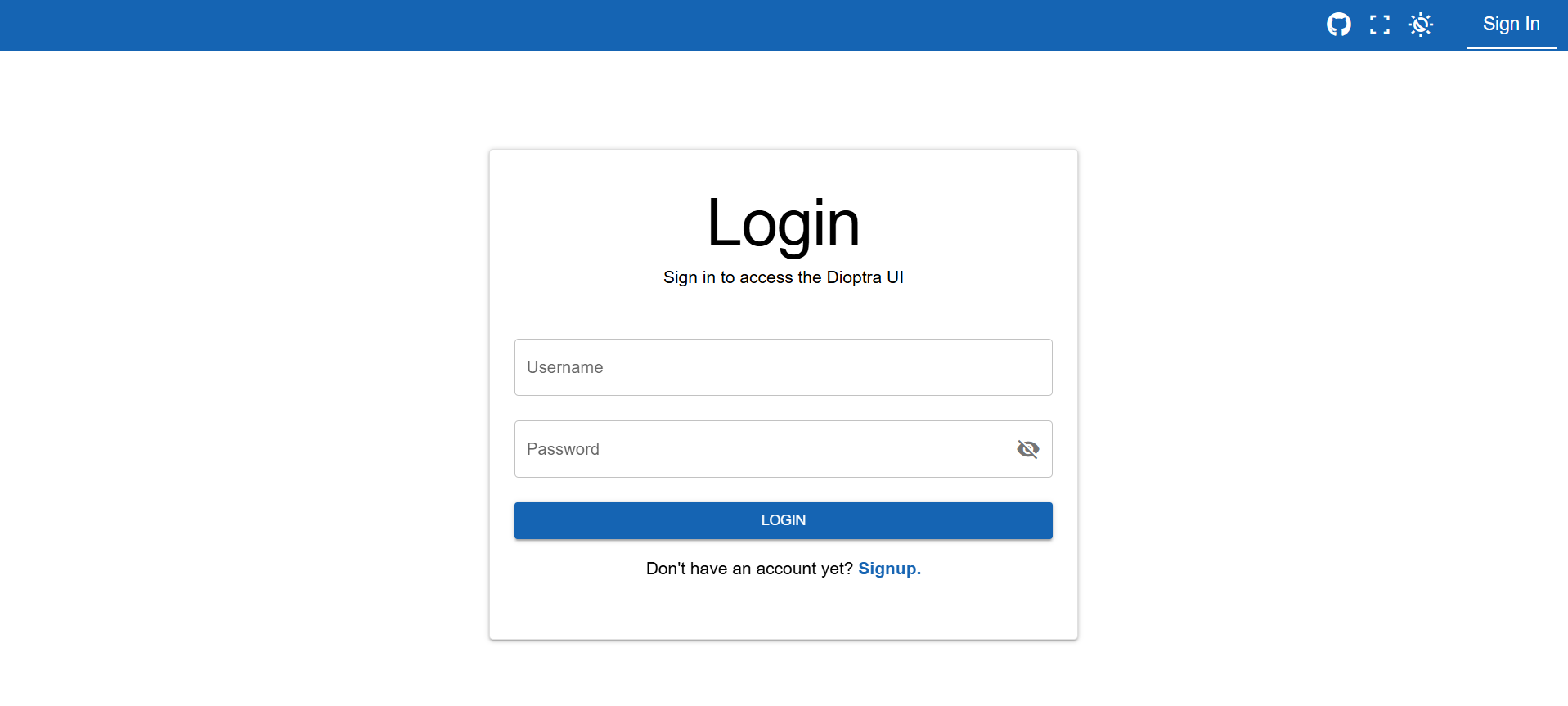Click Sign In in the top navigation
This screenshot has width=1568, height=706.
click(1511, 24)
